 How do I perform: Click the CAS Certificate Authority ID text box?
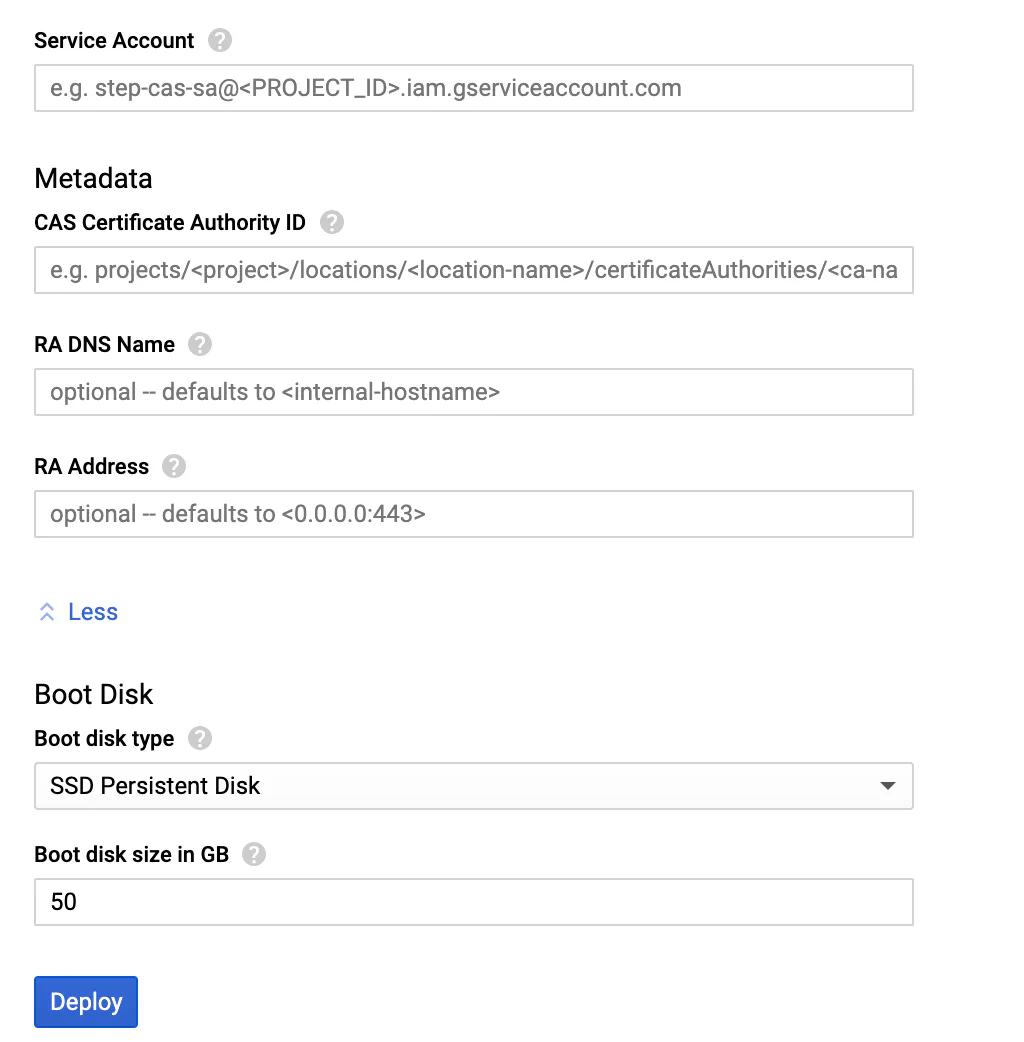coord(473,270)
